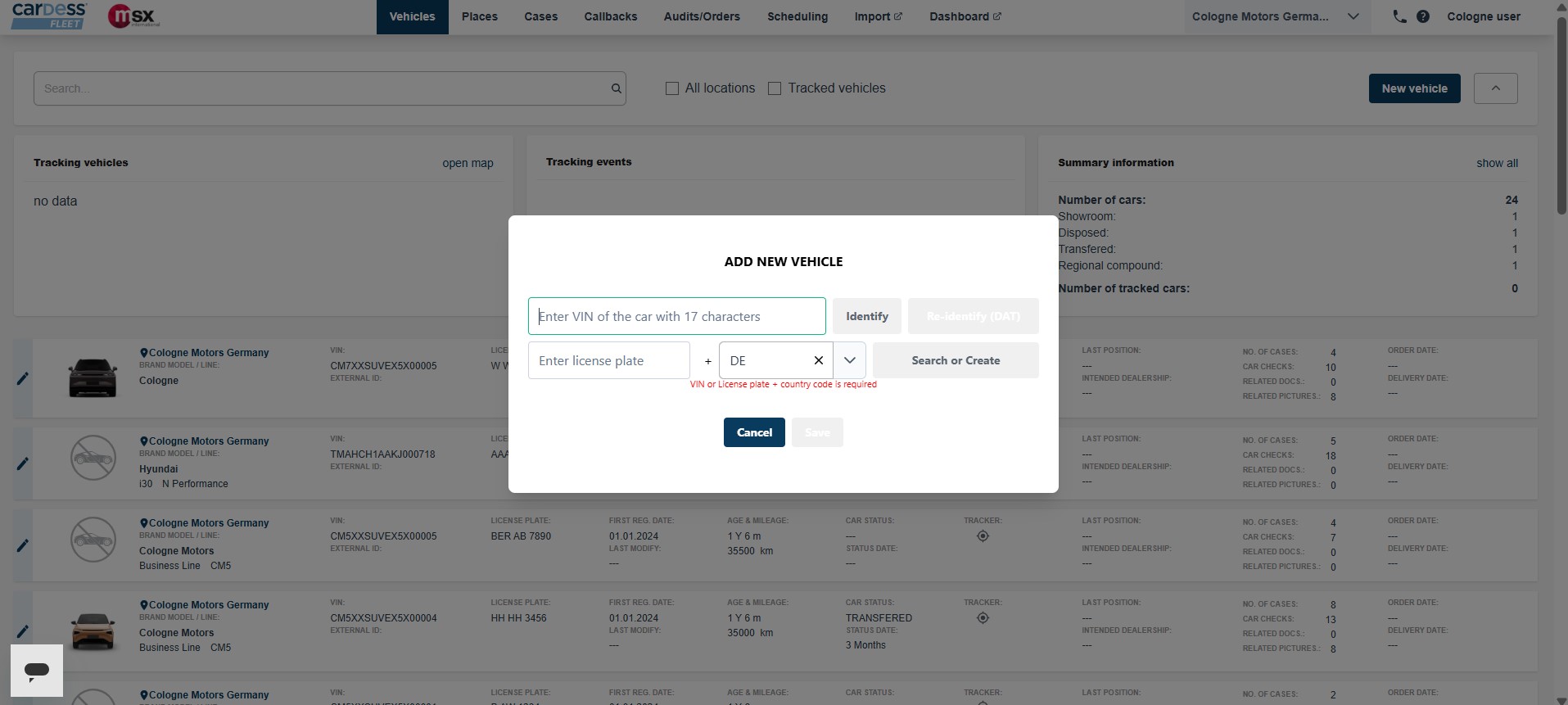Open the chat widget icon

click(x=37, y=671)
